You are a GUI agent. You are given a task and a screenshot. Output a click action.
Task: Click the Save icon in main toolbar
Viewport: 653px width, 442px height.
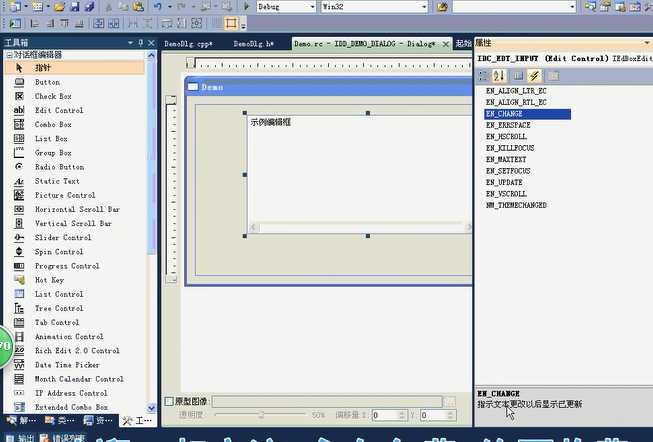point(75,7)
